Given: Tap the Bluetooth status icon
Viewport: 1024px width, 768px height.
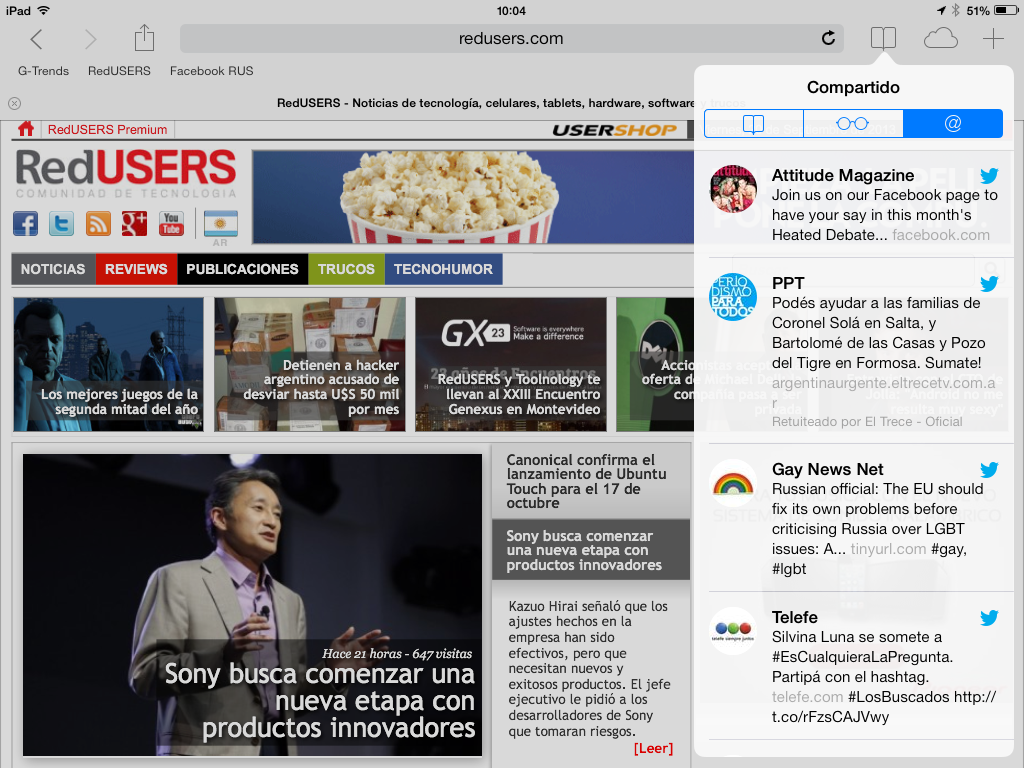Looking at the screenshot, I should point(955,10).
